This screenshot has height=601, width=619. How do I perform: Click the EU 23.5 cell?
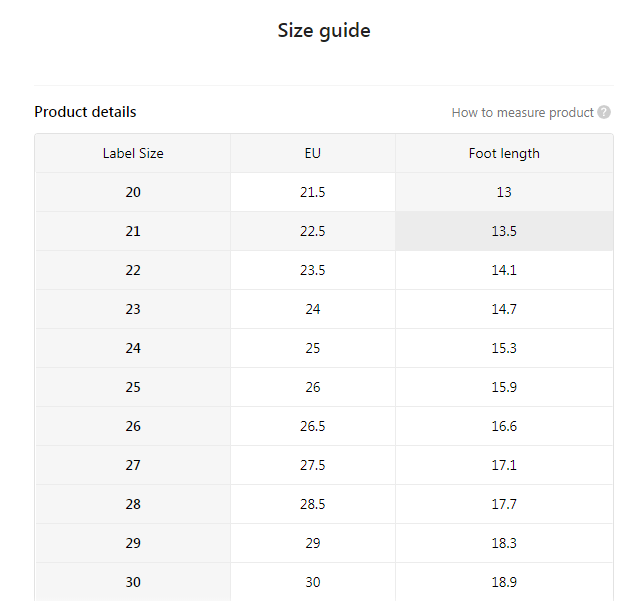coord(313,270)
